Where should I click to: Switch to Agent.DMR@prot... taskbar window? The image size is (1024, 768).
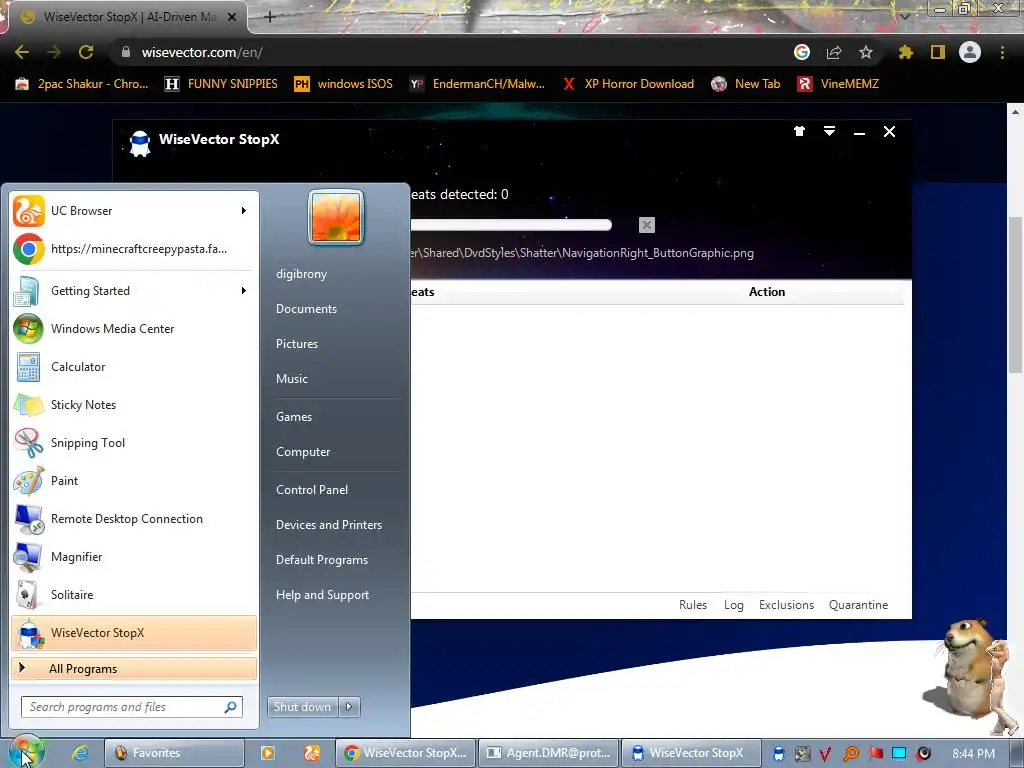(x=548, y=753)
